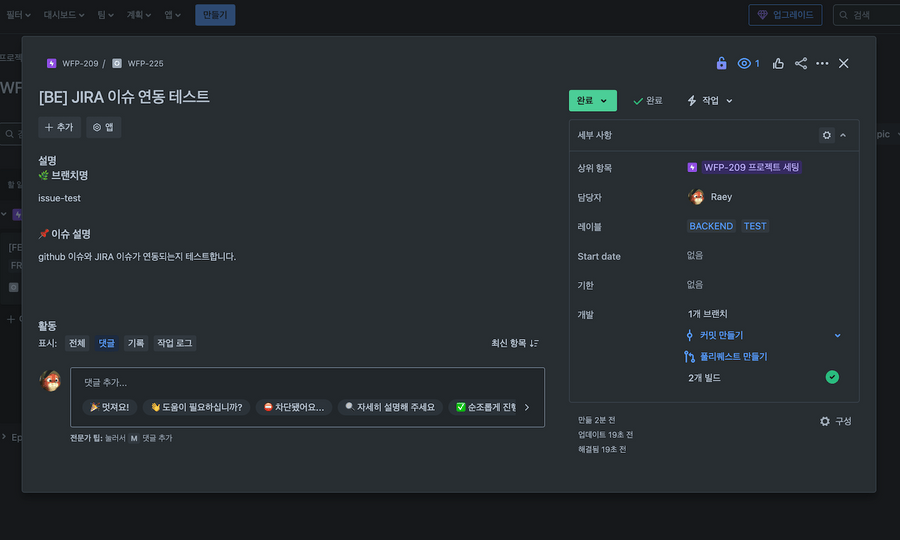The image size is (900, 540).
Task: Open the 작업 actions dropdown
Action: pyautogui.click(x=710, y=100)
